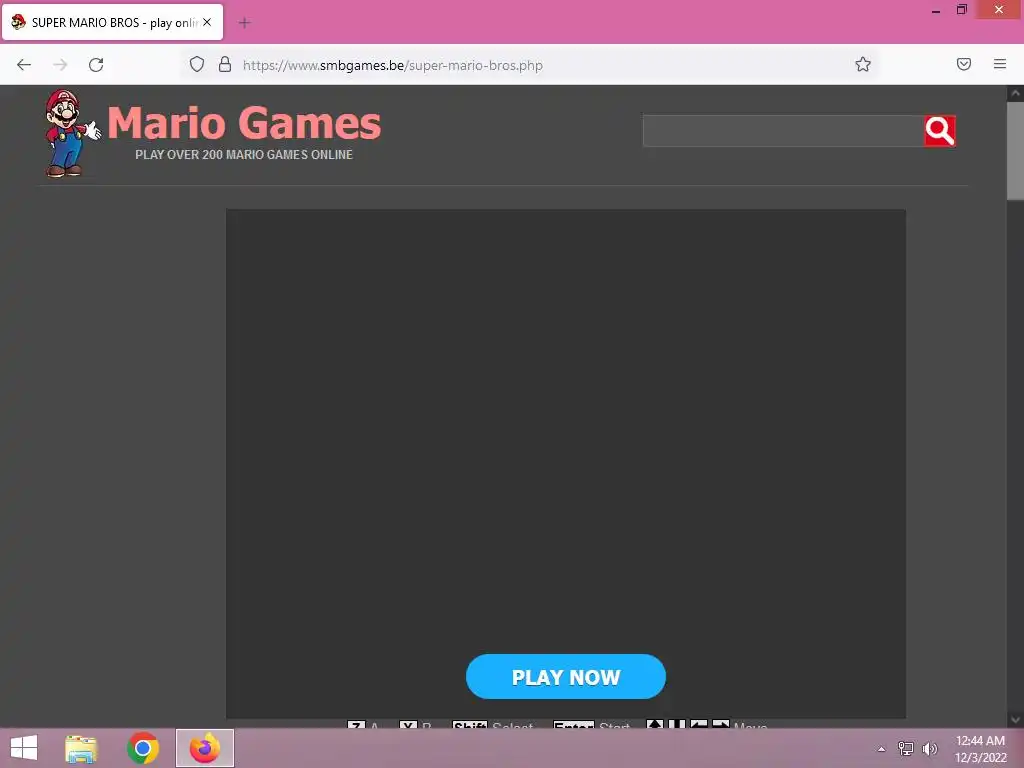Screen dimensions: 1024x768
Task: Restore down the Firefox window
Action: (962, 10)
